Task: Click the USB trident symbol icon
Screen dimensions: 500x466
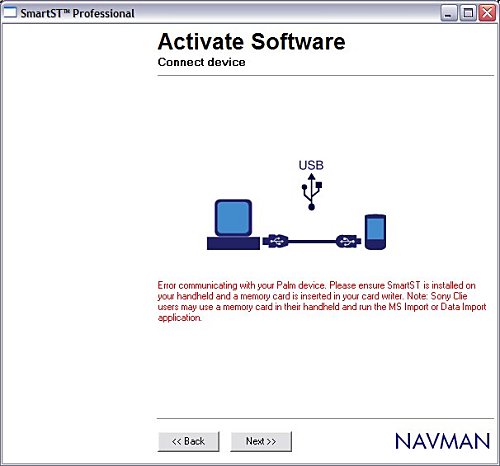Action: point(312,192)
